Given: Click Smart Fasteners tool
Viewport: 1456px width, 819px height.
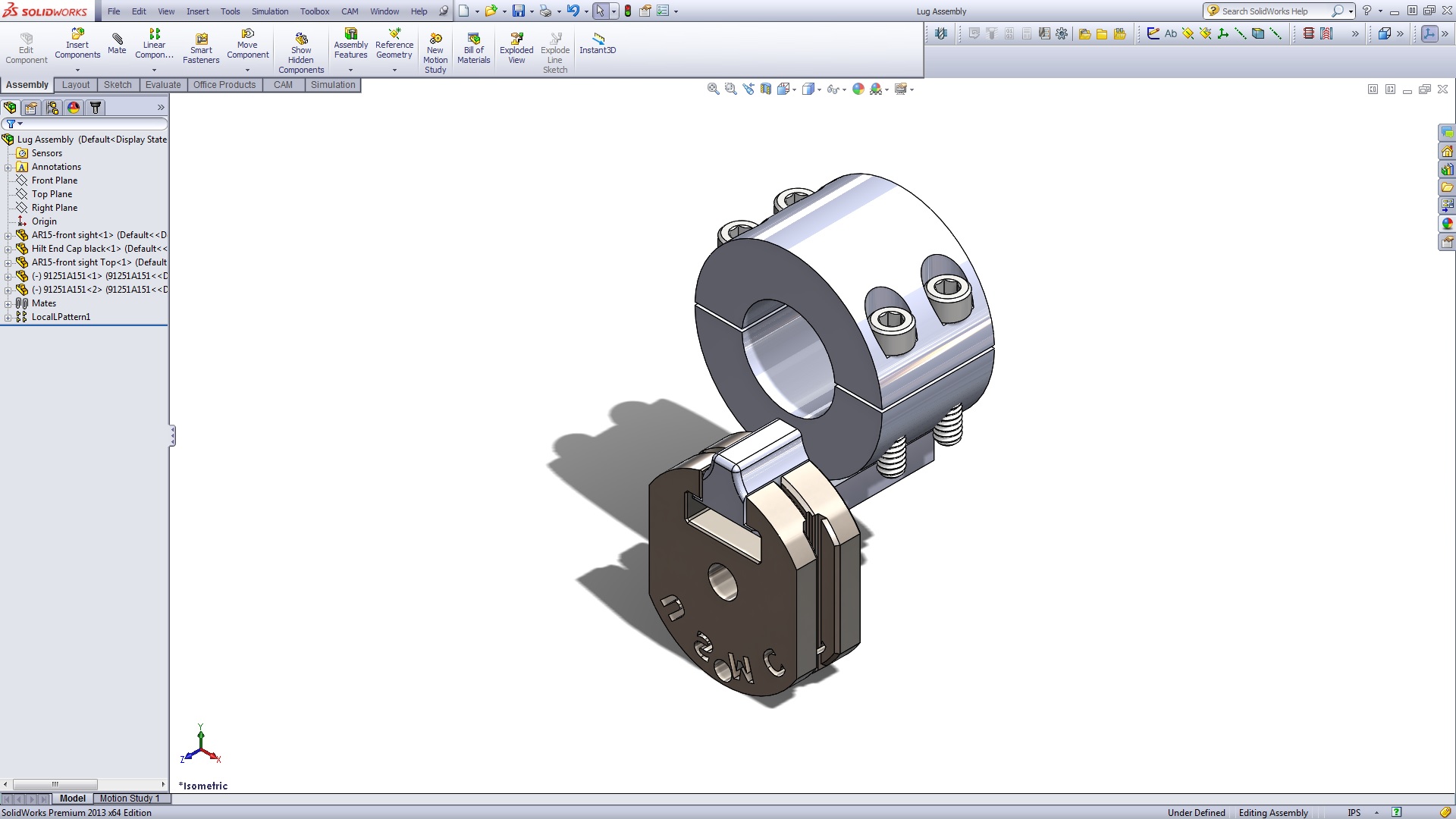Looking at the screenshot, I should tap(201, 49).
